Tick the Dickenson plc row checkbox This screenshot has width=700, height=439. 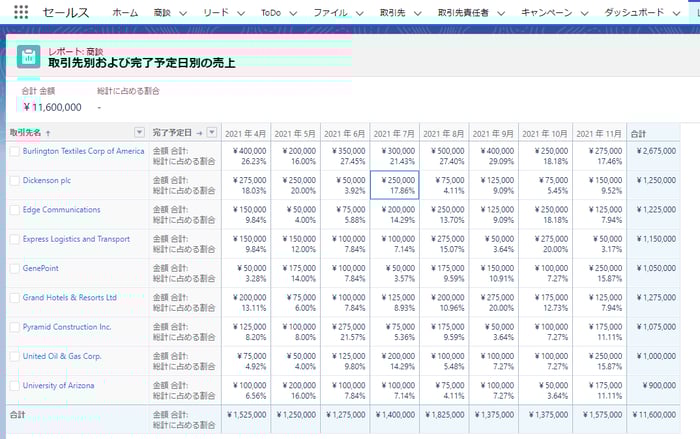point(15,181)
